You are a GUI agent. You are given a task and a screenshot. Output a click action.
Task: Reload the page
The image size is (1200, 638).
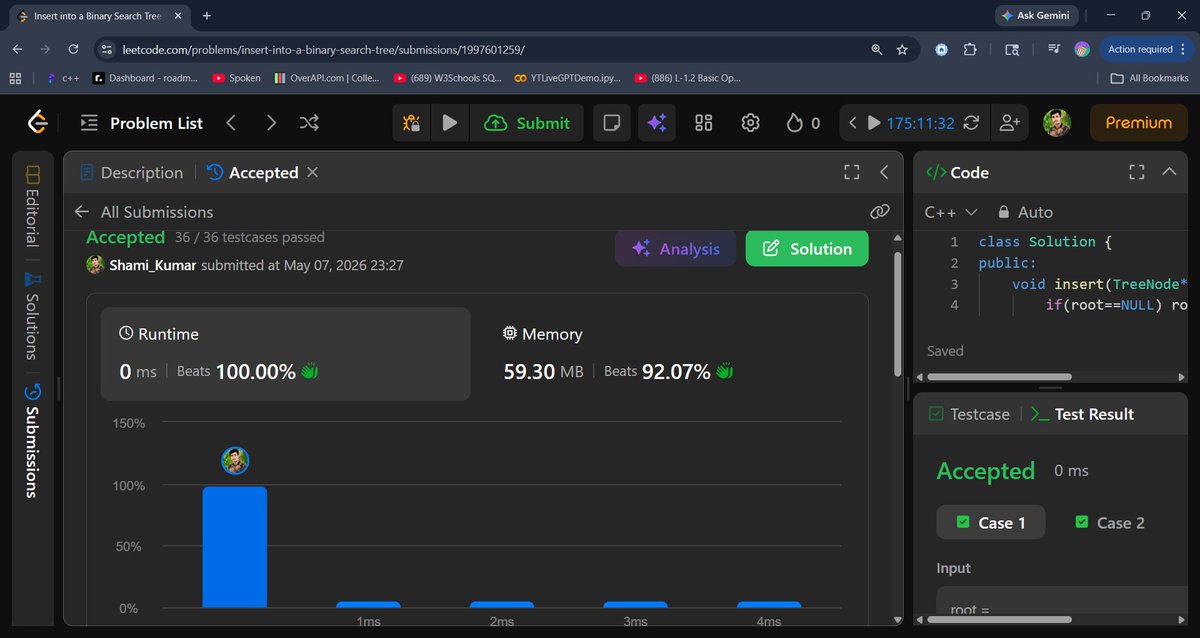tap(73, 49)
